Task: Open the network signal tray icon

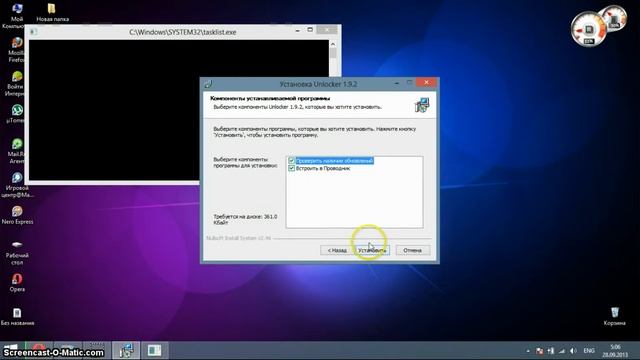Action: click(562, 351)
